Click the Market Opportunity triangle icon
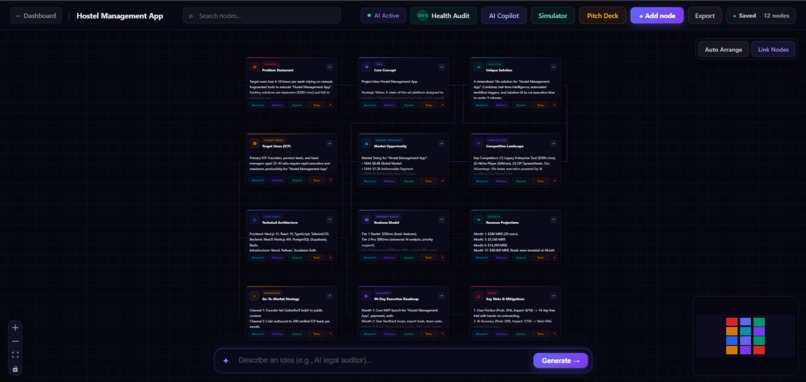The height and width of the screenshot is (382, 806). pyautogui.click(x=367, y=143)
